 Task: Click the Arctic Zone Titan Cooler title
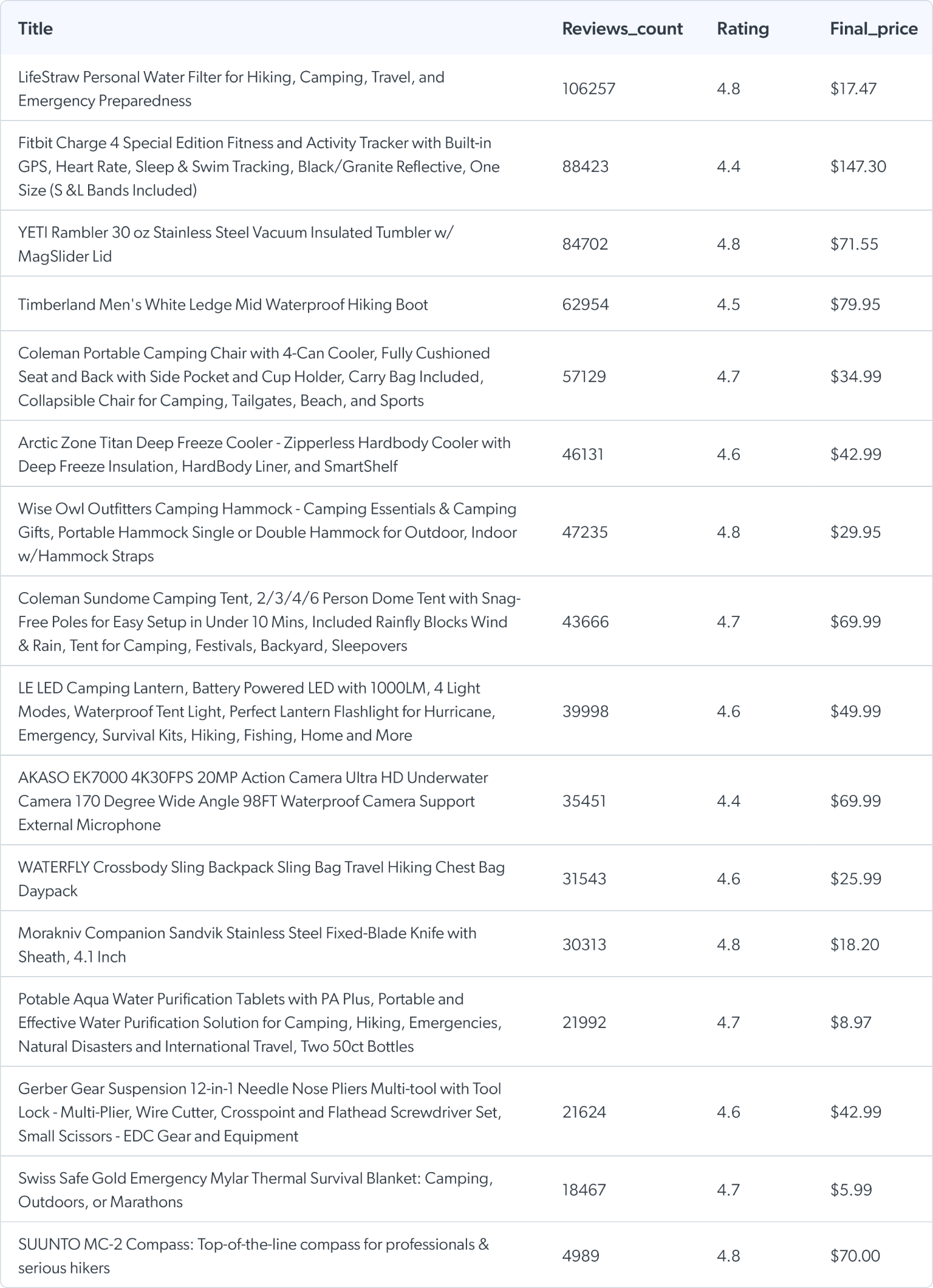pyautogui.click(x=264, y=454)
